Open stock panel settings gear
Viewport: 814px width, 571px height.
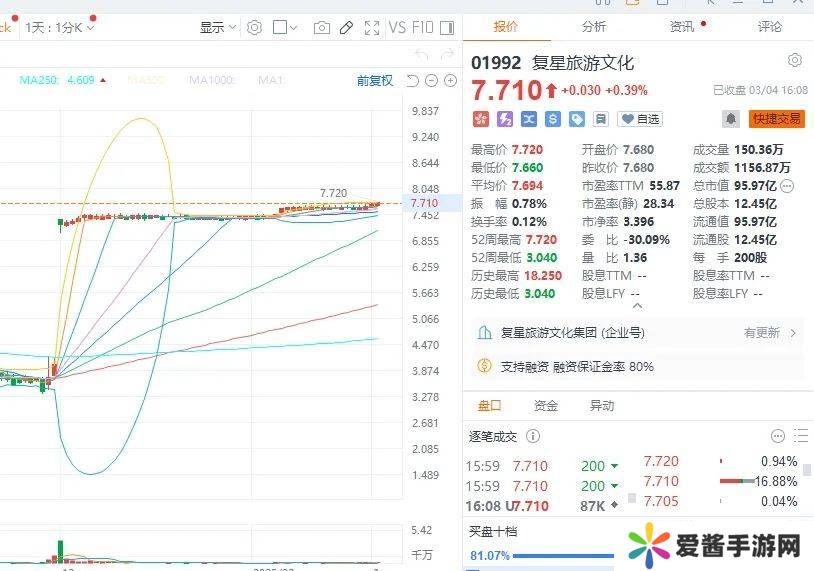[795, 61]
